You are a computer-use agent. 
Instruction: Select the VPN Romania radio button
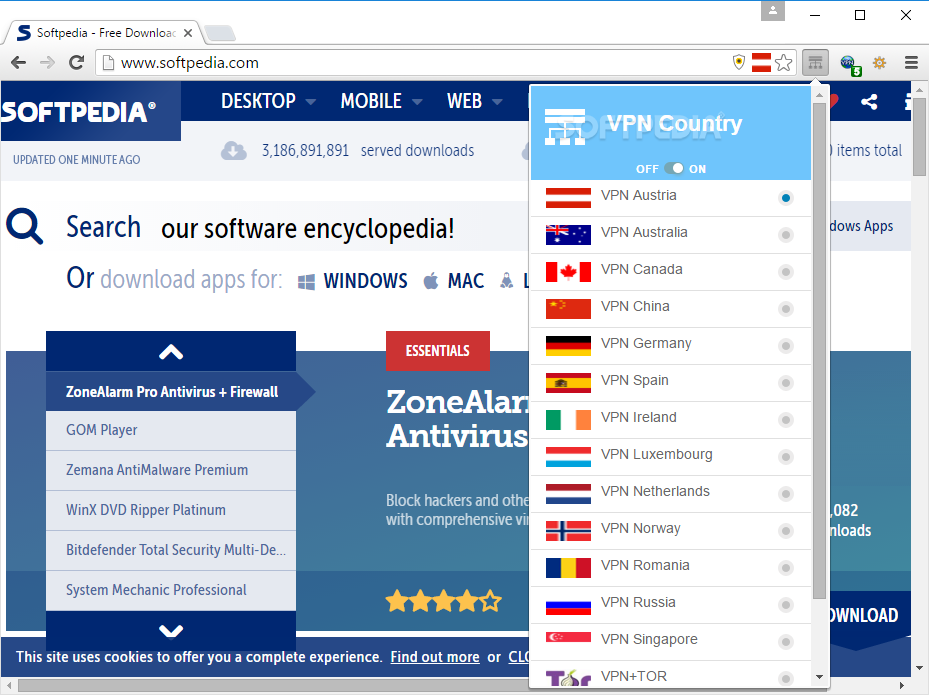click(786, 568)
